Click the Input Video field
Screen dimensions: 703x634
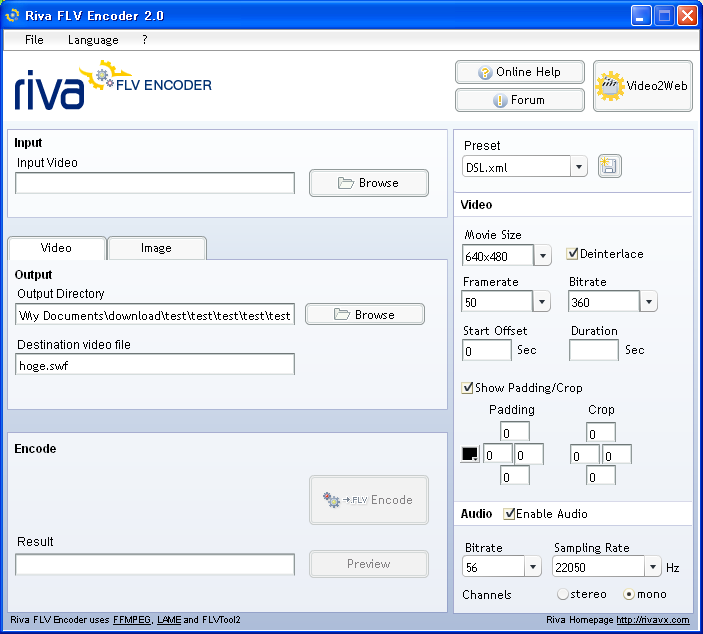click(155, 183)
